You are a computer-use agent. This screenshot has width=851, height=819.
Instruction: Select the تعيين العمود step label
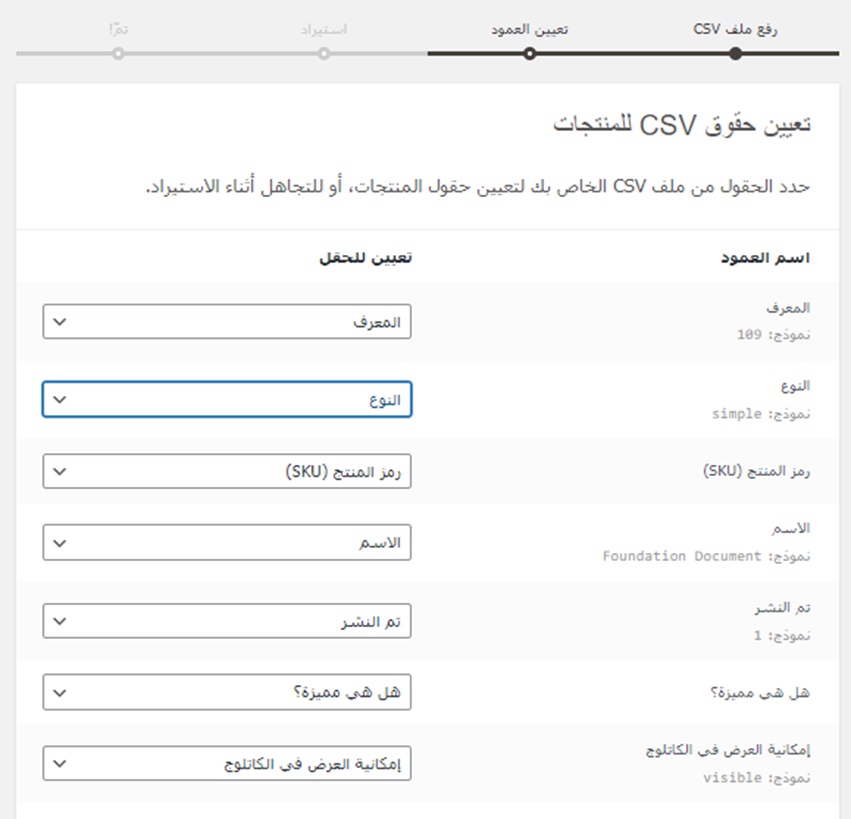coord(530,28)
